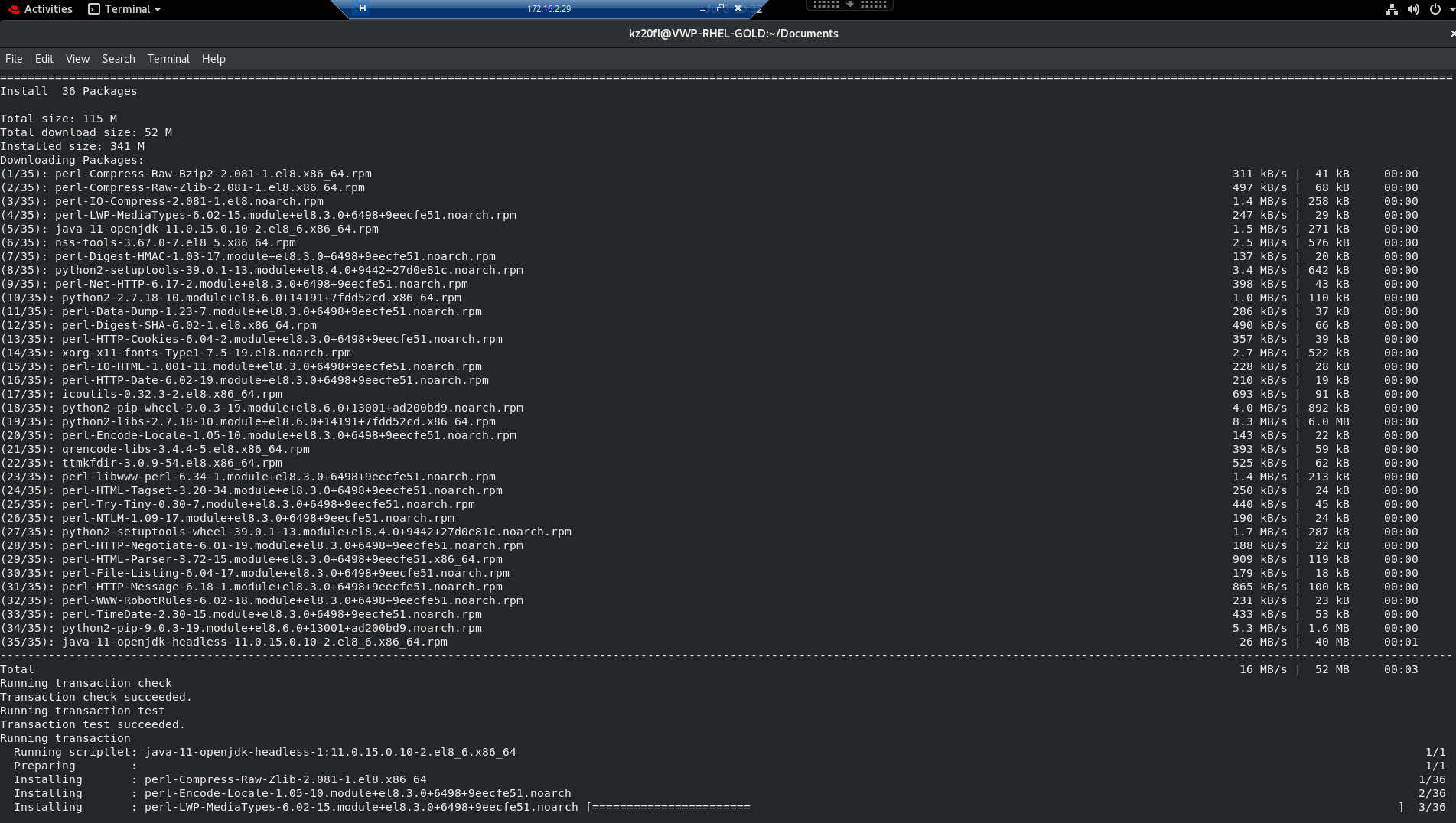Screen dimensions: 1456x823
Task: Pull down the dotted toolbar handle with arrow
Action: [849, 5]
